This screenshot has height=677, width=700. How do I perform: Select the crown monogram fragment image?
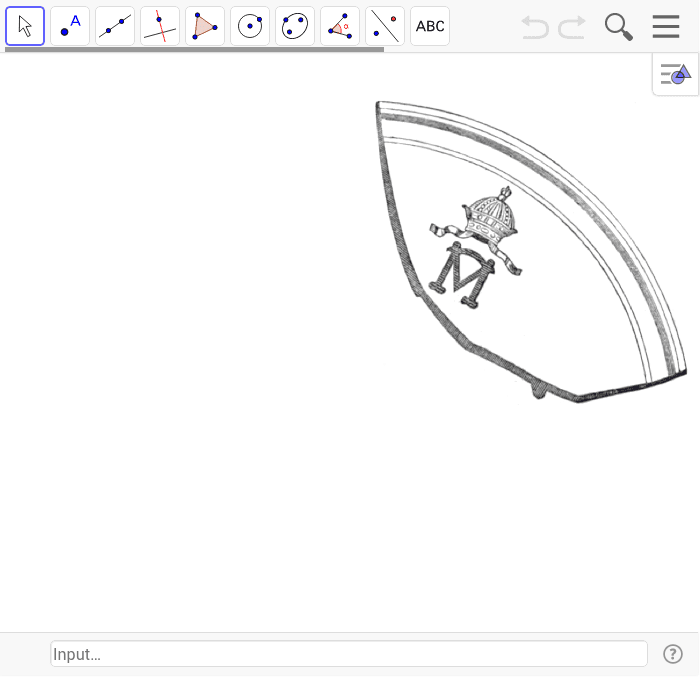point(530,251)
